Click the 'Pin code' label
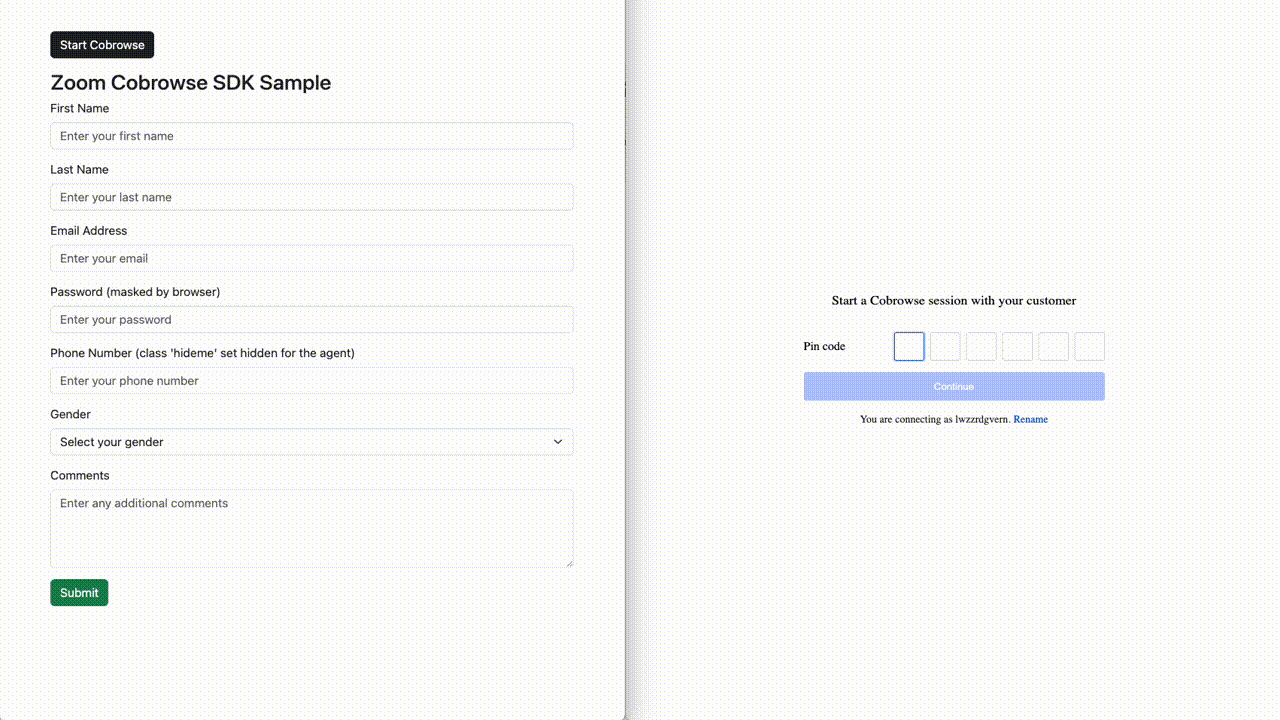This screenshot has width=1280, height=720. click(x=824, y=347)
